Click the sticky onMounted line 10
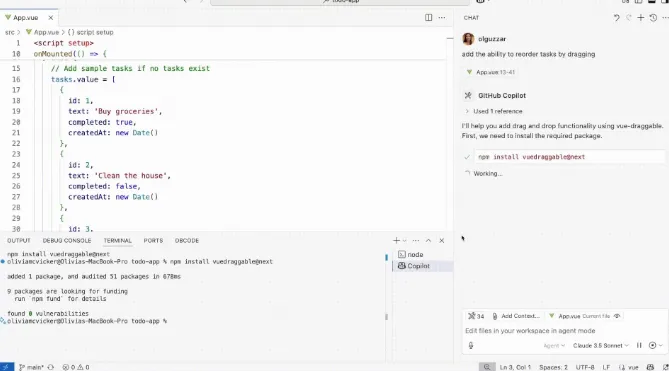 [70, 54]
